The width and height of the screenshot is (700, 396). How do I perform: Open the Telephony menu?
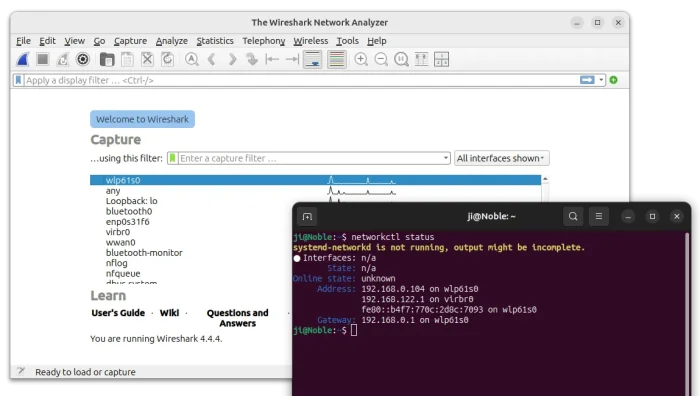point(263,41)
